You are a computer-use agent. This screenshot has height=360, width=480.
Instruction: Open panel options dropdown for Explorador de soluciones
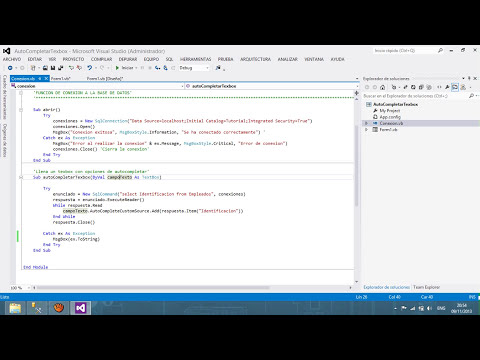(463, 79)
